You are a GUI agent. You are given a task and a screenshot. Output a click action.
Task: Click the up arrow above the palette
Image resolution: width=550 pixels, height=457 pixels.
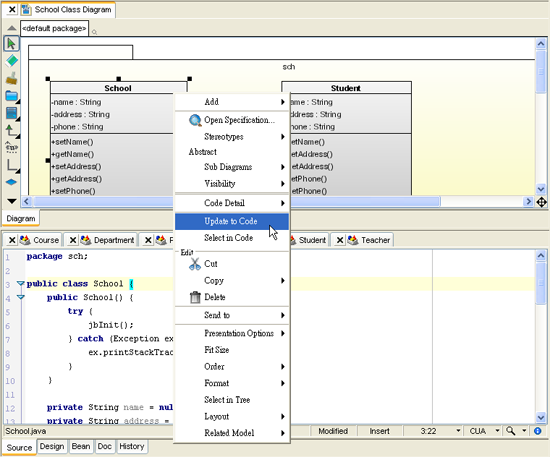(12, 28)
